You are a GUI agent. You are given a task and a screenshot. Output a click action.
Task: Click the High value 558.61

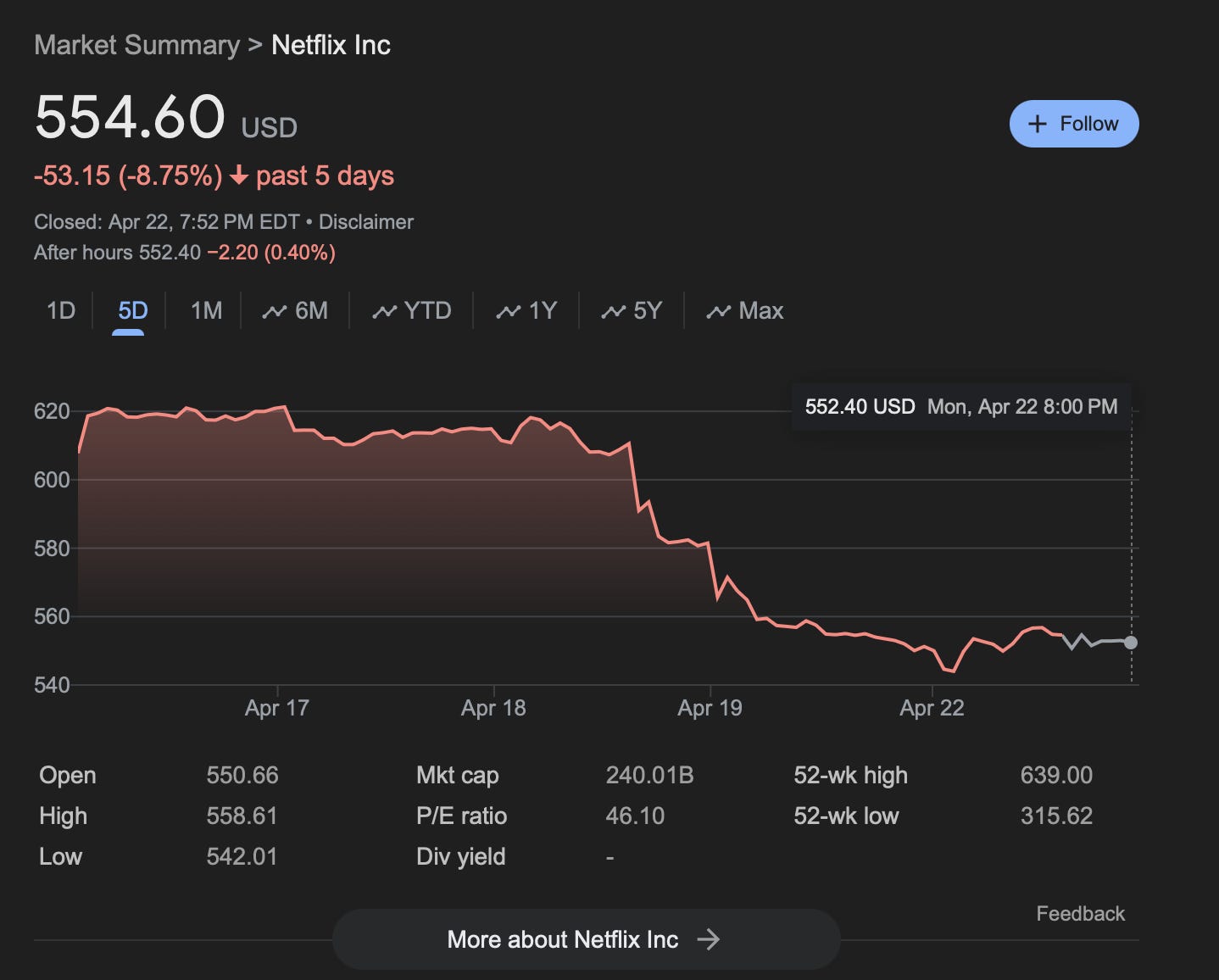click(242, 816)
